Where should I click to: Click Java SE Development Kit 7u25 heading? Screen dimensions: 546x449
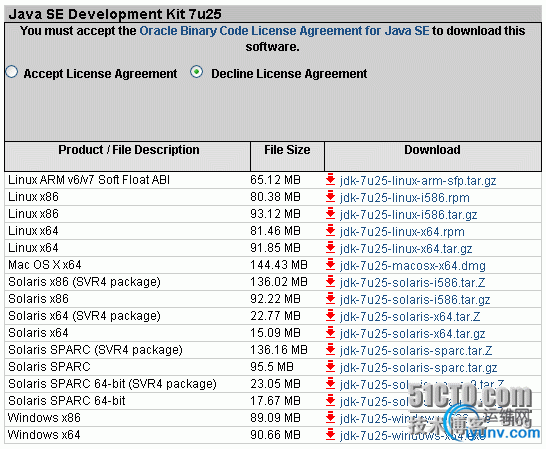[115, 14]
